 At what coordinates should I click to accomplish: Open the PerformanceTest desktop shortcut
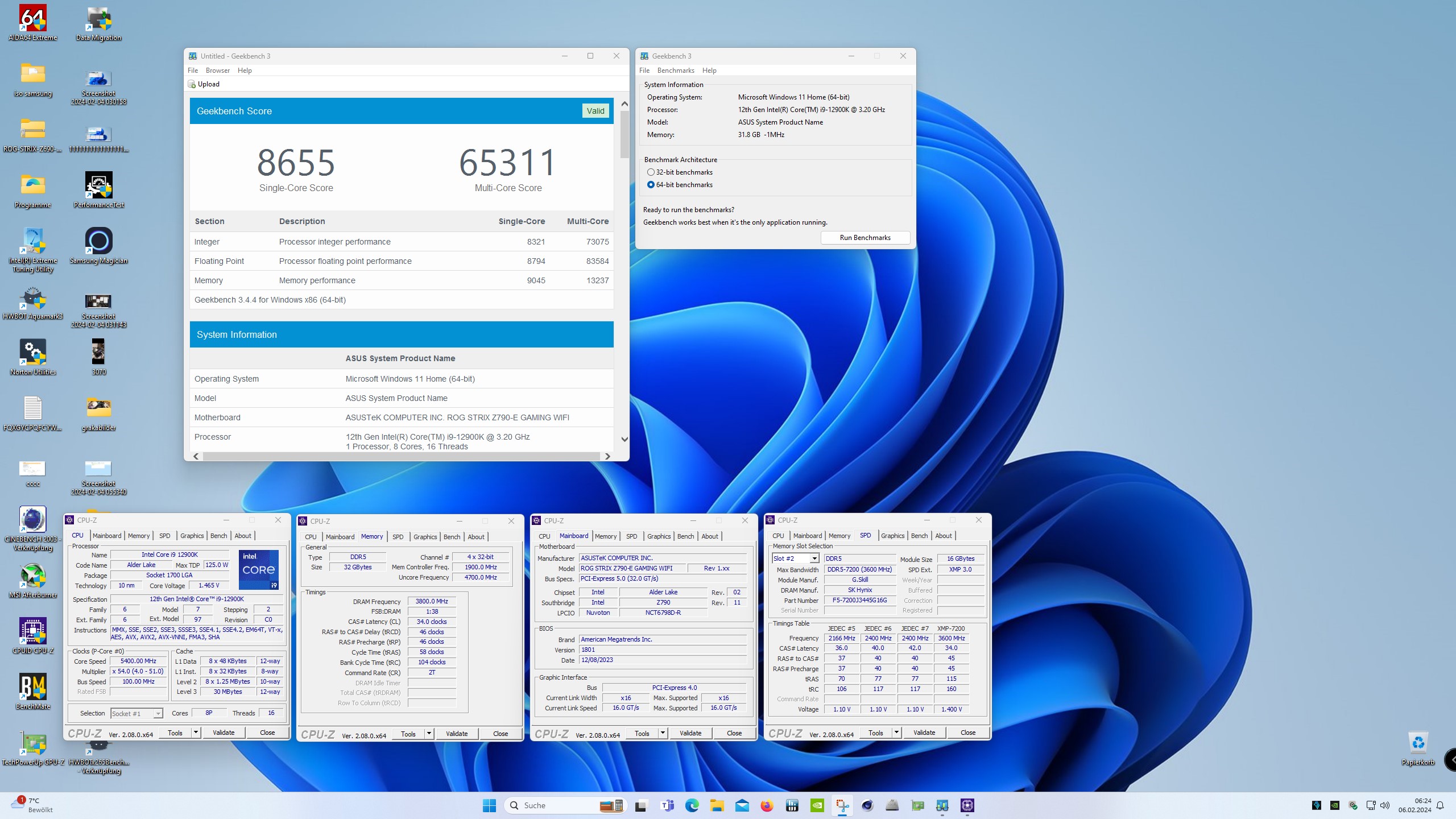point(98,191)
